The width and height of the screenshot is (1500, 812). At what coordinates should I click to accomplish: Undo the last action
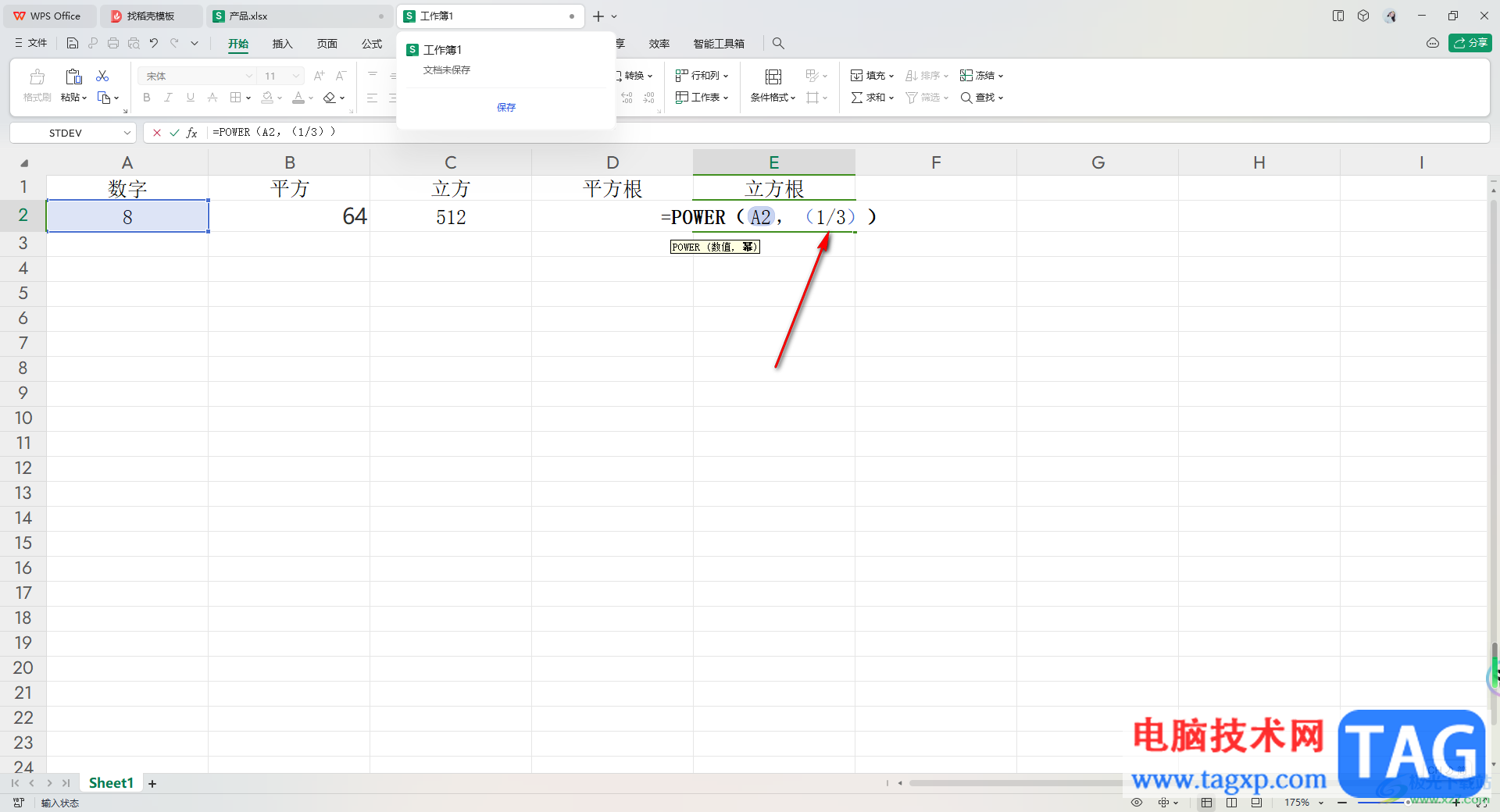coord(154,43)
